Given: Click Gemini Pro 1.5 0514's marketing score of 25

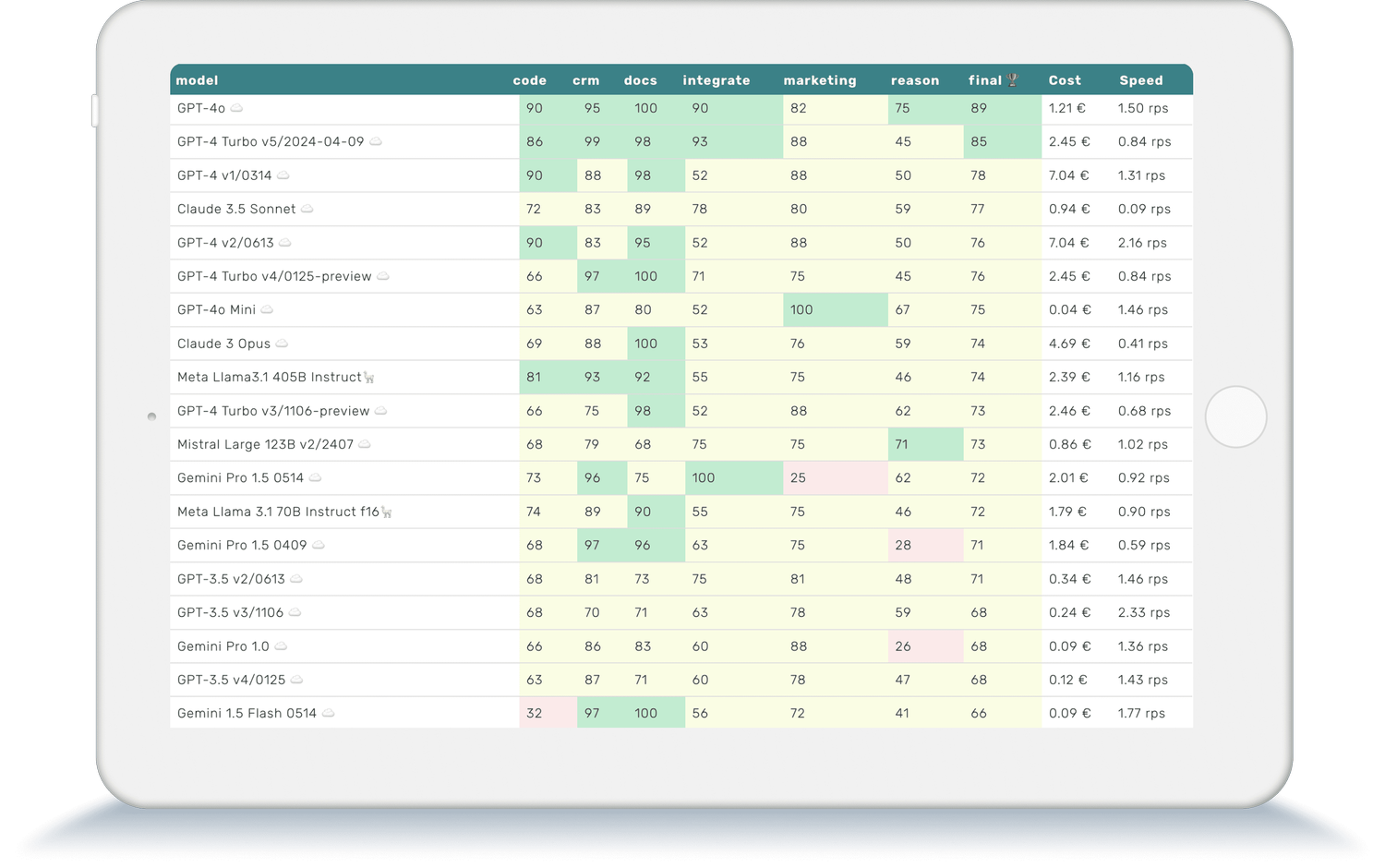Looking at the screenshot, I should tap(800, 477).
